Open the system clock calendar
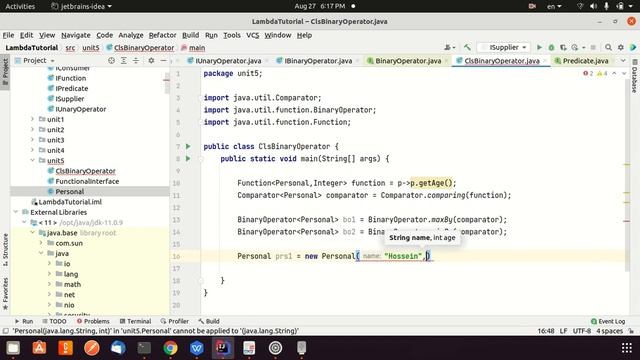The image size is (640, 360). click(320, 6)
